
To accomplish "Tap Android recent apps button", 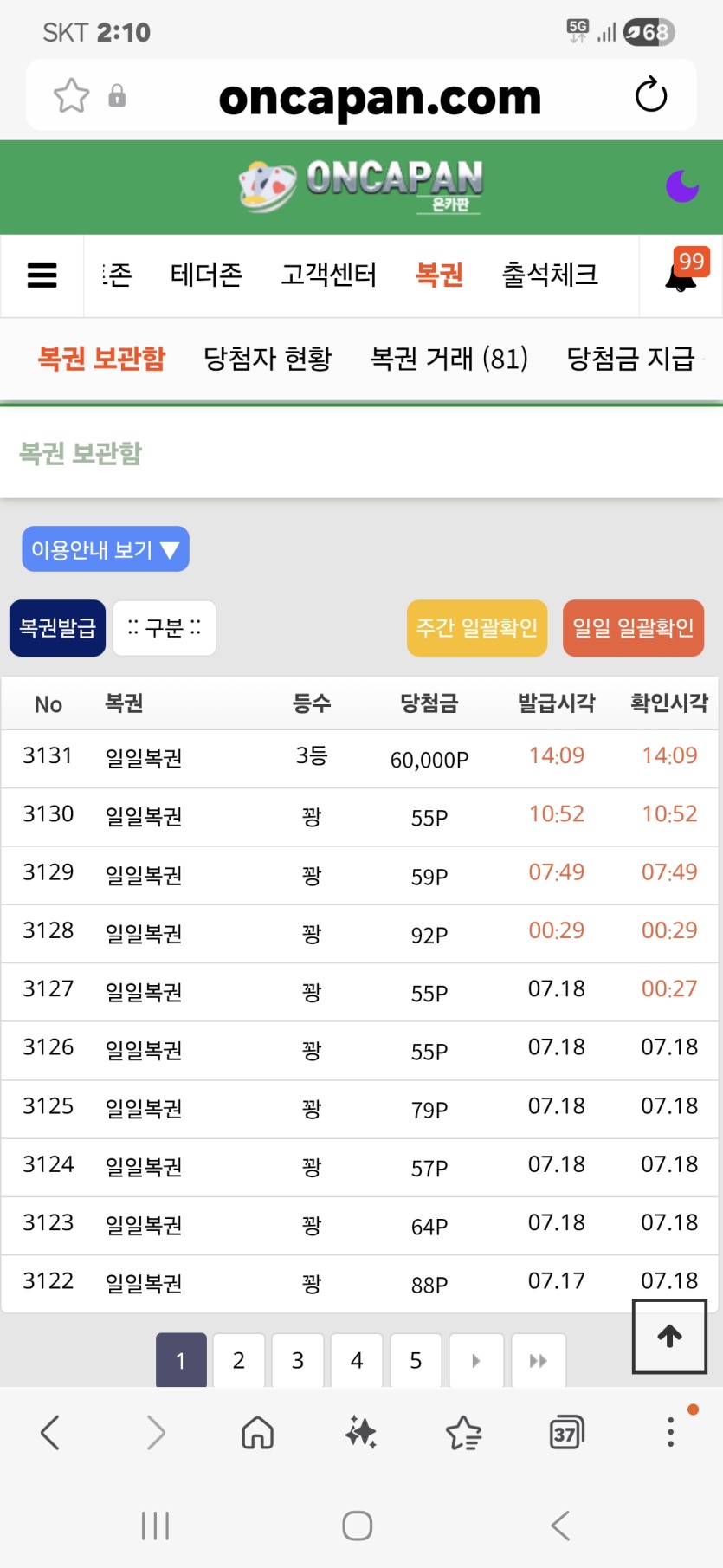I will tap(156, 1526).
